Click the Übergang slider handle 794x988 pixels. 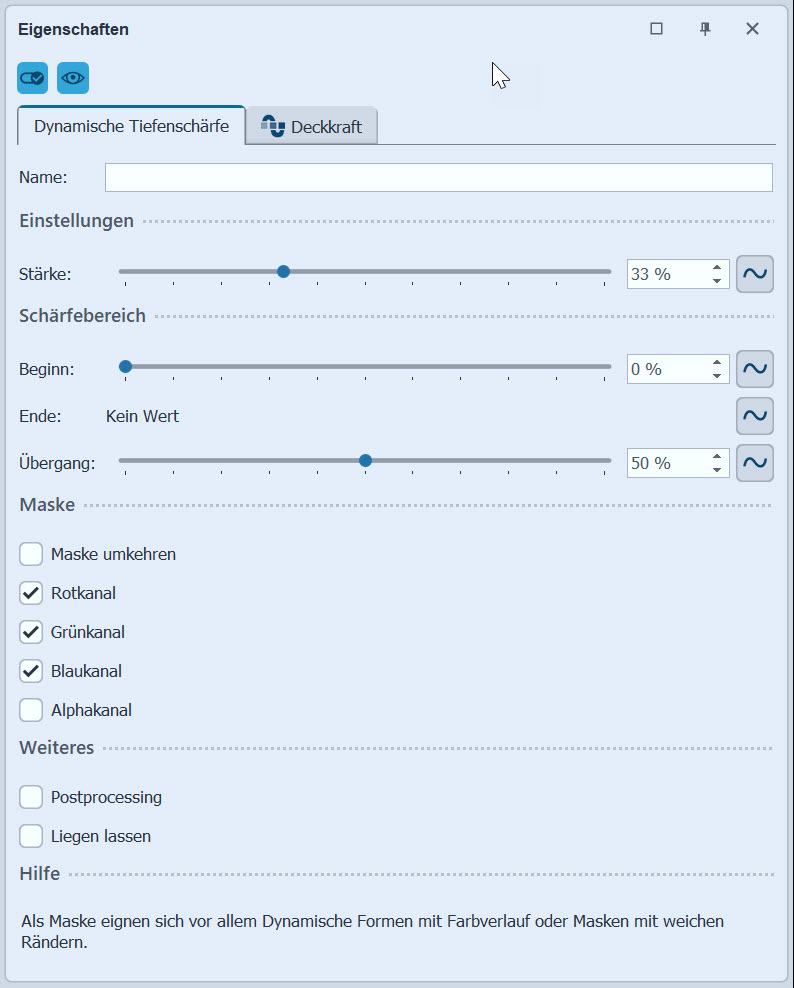tap(365, 461)
